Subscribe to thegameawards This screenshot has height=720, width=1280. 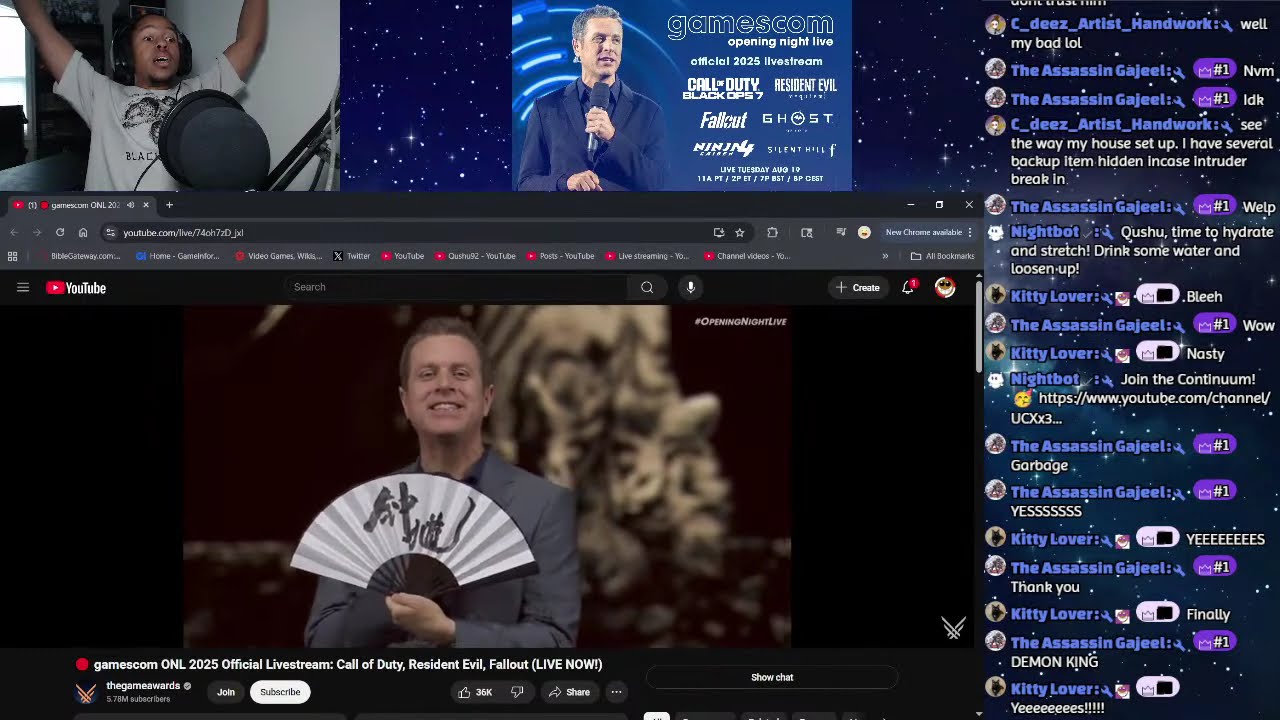(280, 692)
